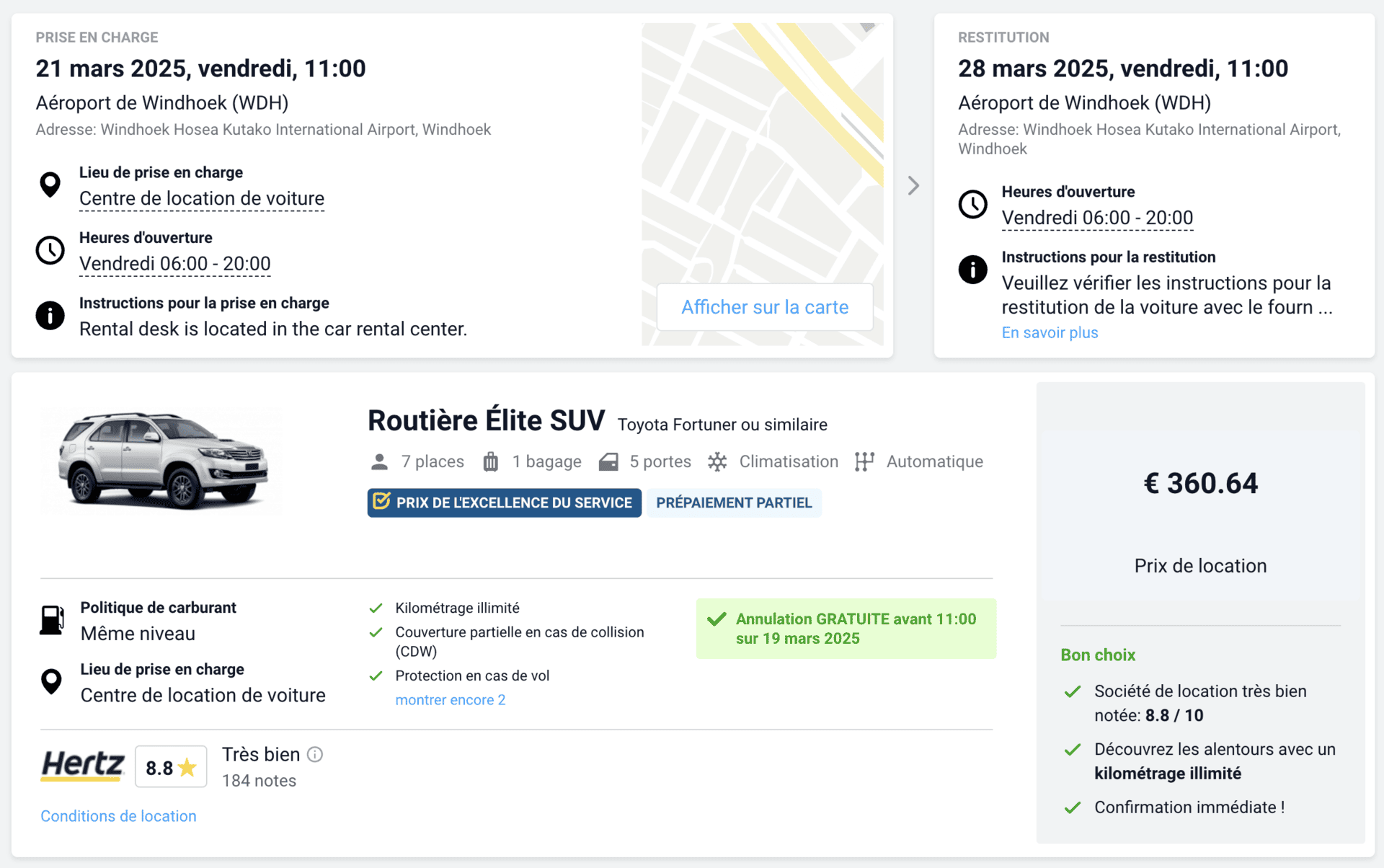Click the pickup opening hours clock icon

[50, 250]
